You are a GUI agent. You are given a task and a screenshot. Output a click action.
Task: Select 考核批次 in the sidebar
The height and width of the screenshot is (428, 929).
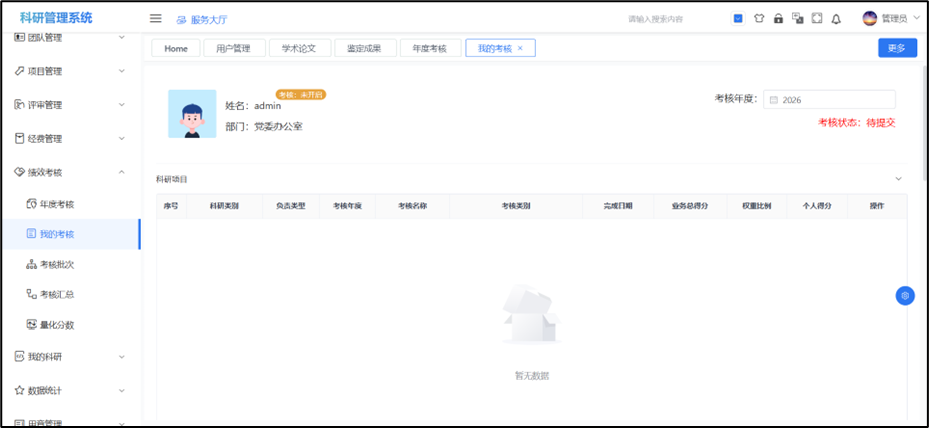57,265
